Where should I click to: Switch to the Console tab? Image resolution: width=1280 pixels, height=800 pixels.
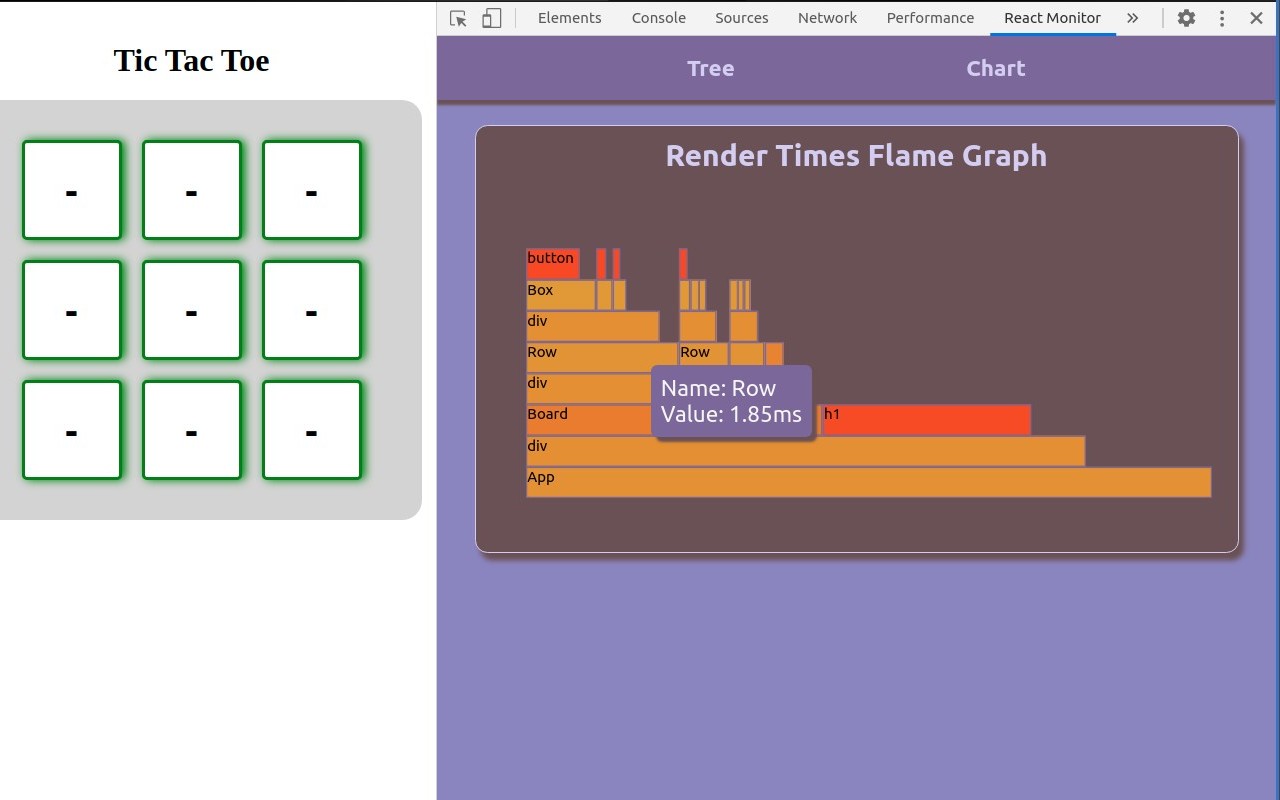pyautogui.click(x=659, y=18)
